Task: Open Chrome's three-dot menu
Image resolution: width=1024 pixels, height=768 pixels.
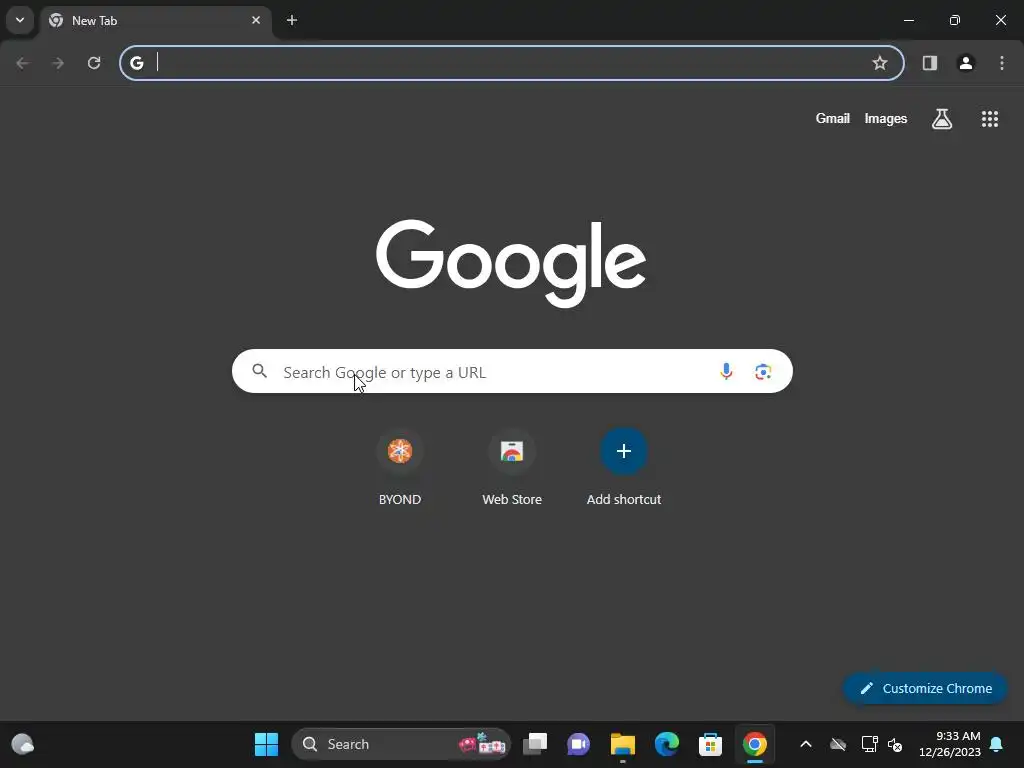Action: (1002, 63)
